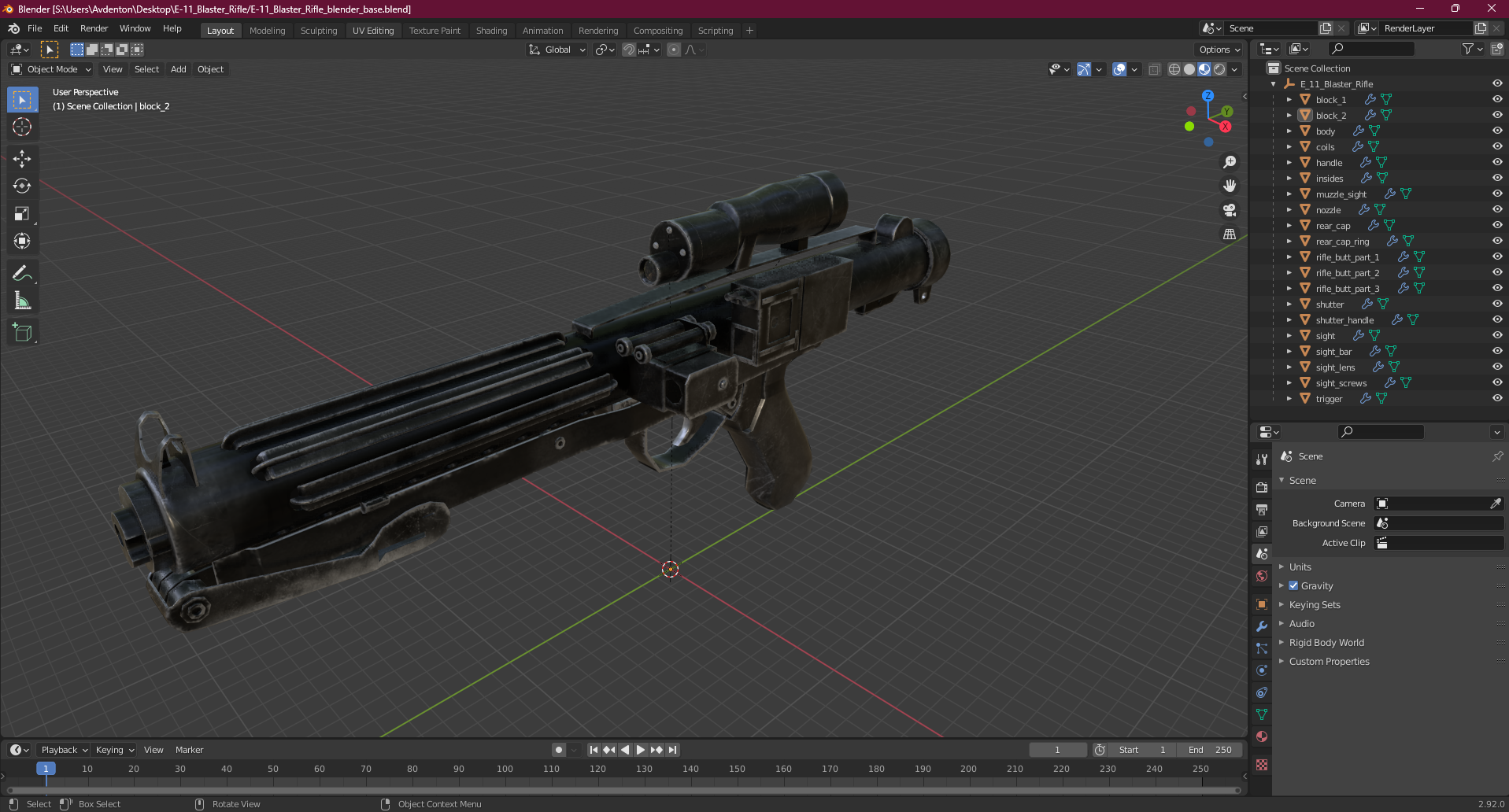The height and width of the screenshot is (812, 1509).
Task: Open the Output properties tab
Action: (x=1262, y=510)
